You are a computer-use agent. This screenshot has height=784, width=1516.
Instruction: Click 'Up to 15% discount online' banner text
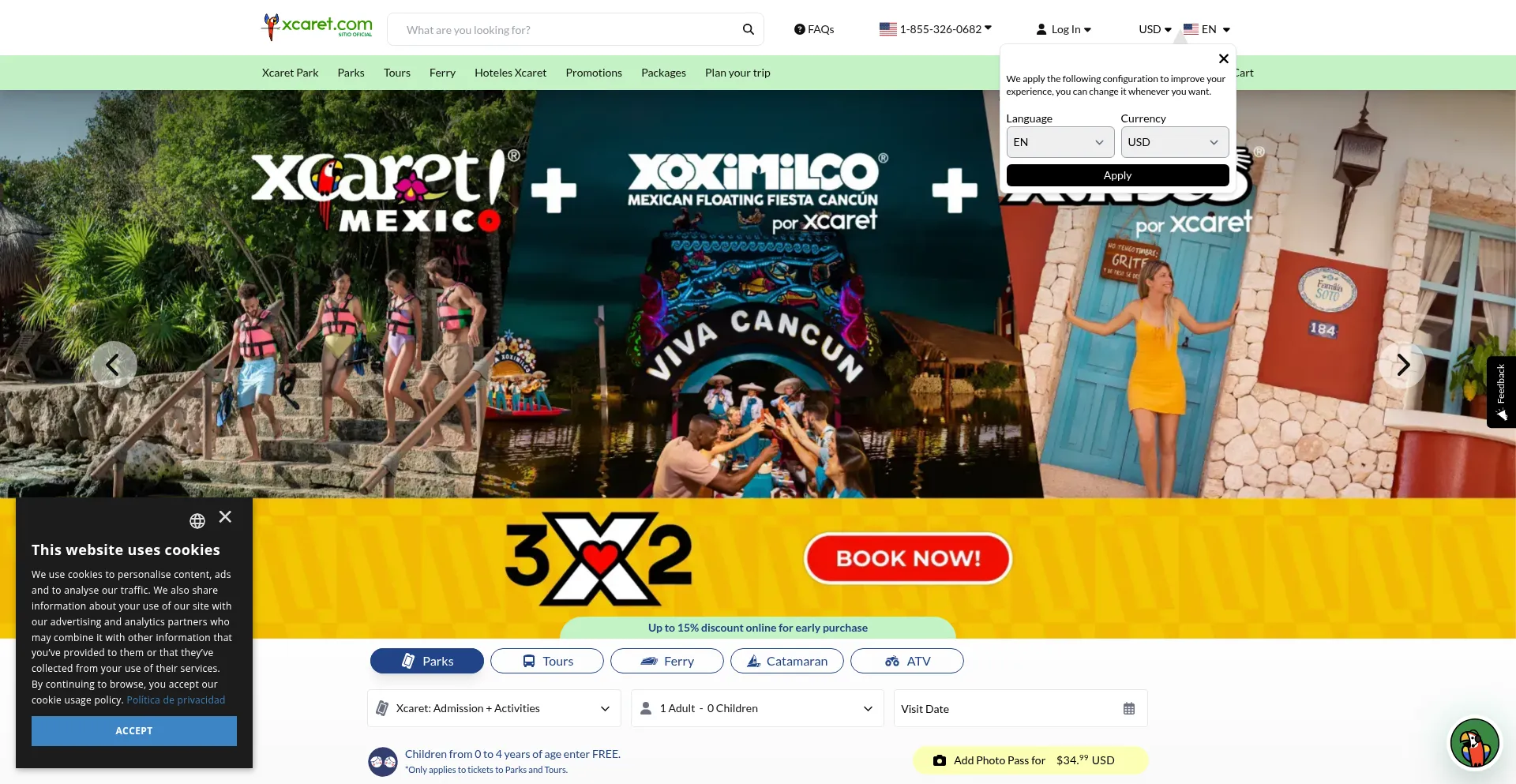pos(758,628)
